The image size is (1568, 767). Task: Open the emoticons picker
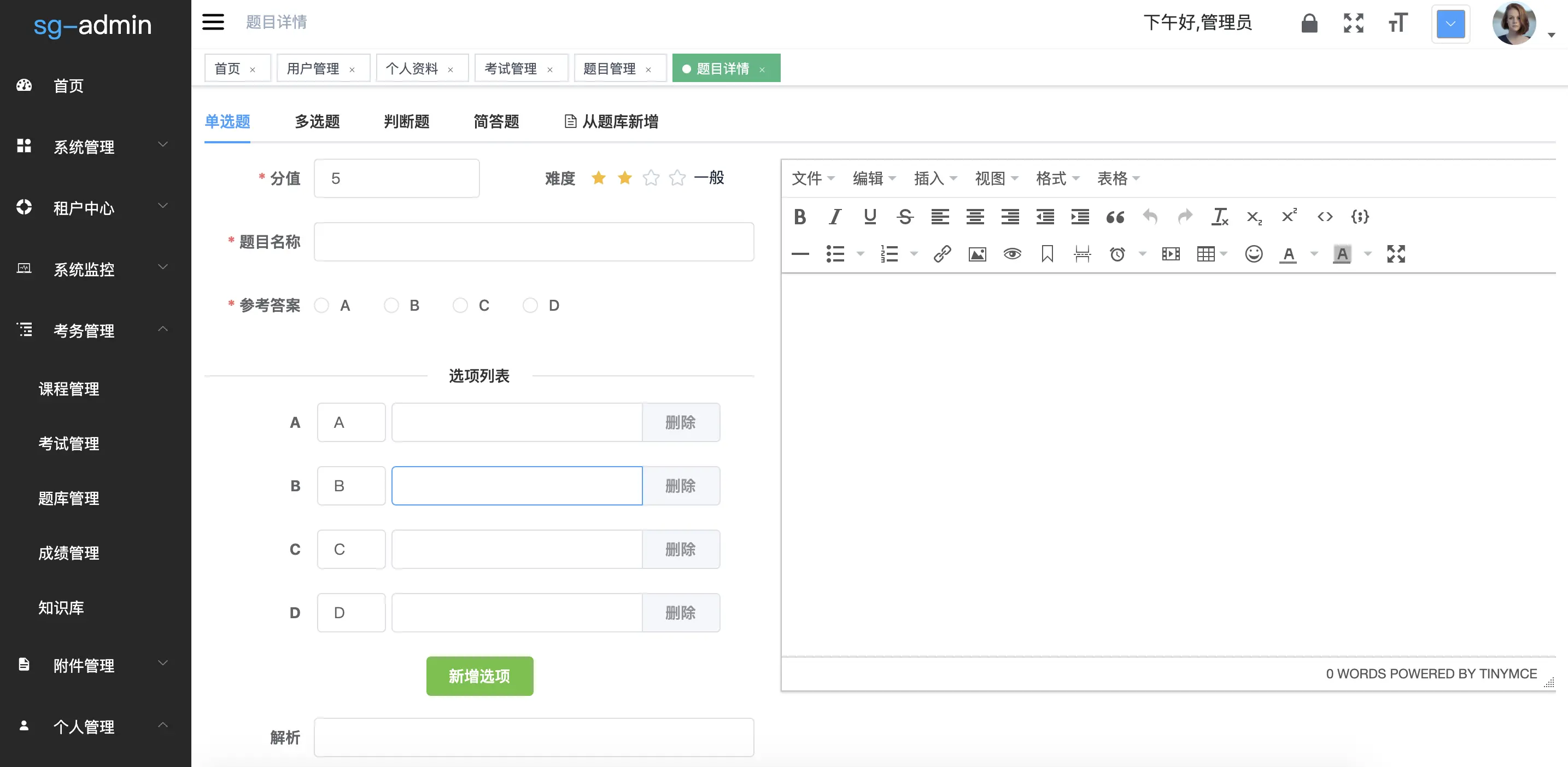(1254, 253)
